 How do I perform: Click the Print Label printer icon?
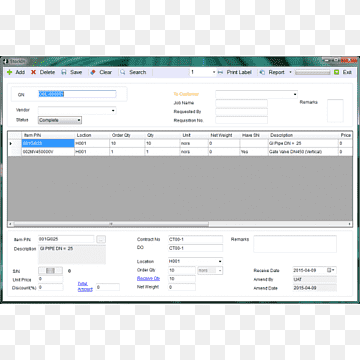220,72
